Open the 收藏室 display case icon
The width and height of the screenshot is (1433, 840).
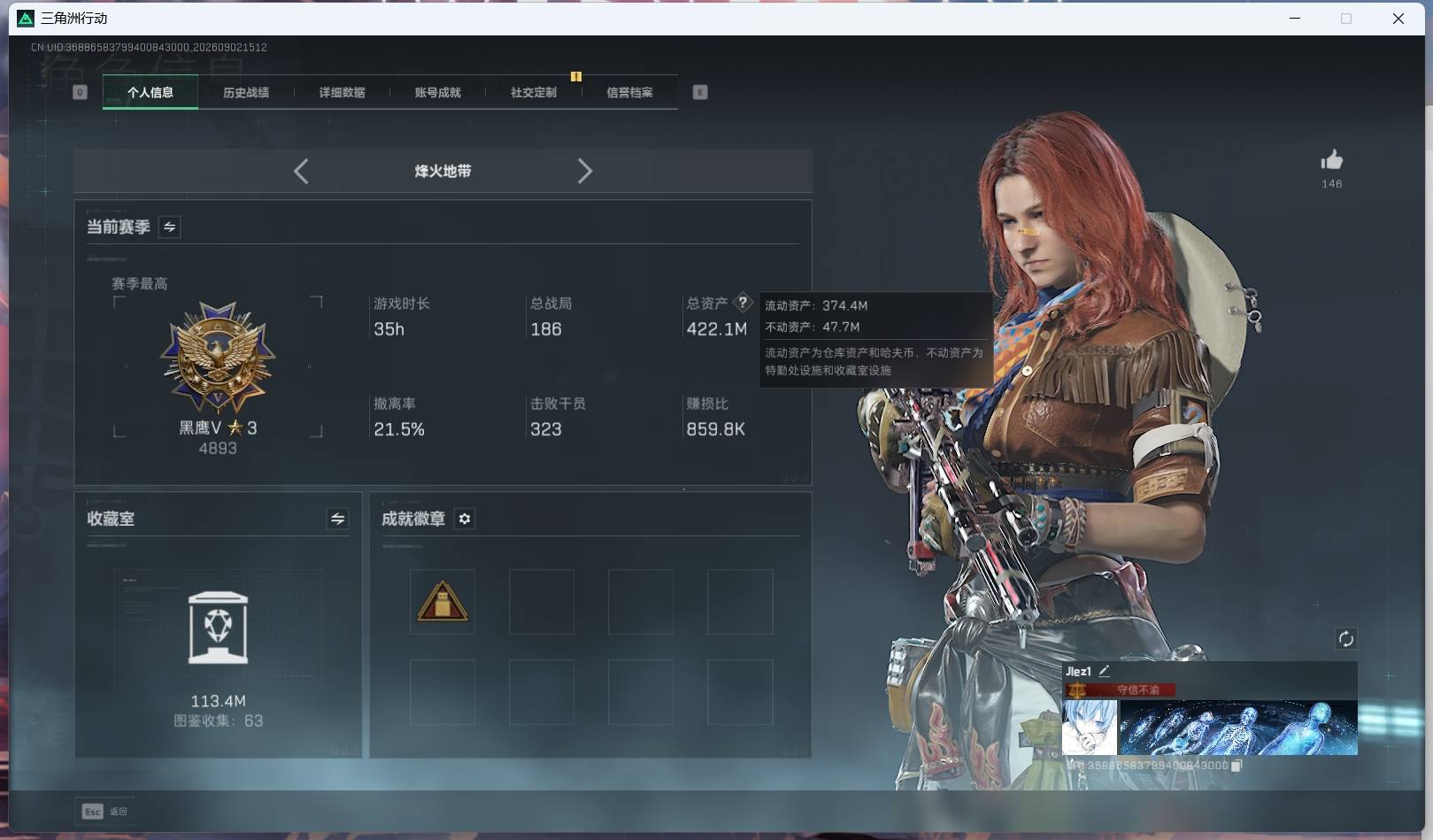[218, 628]
